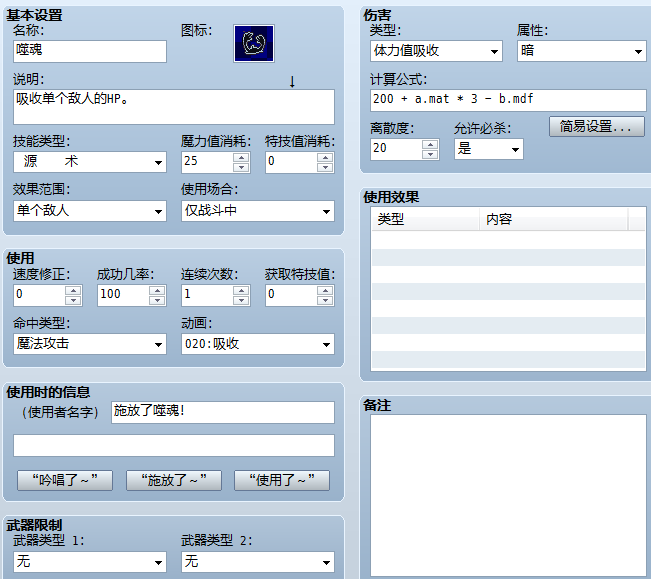Click the 计算公式 formula field

pyautogui.click(x=508, y=100)
